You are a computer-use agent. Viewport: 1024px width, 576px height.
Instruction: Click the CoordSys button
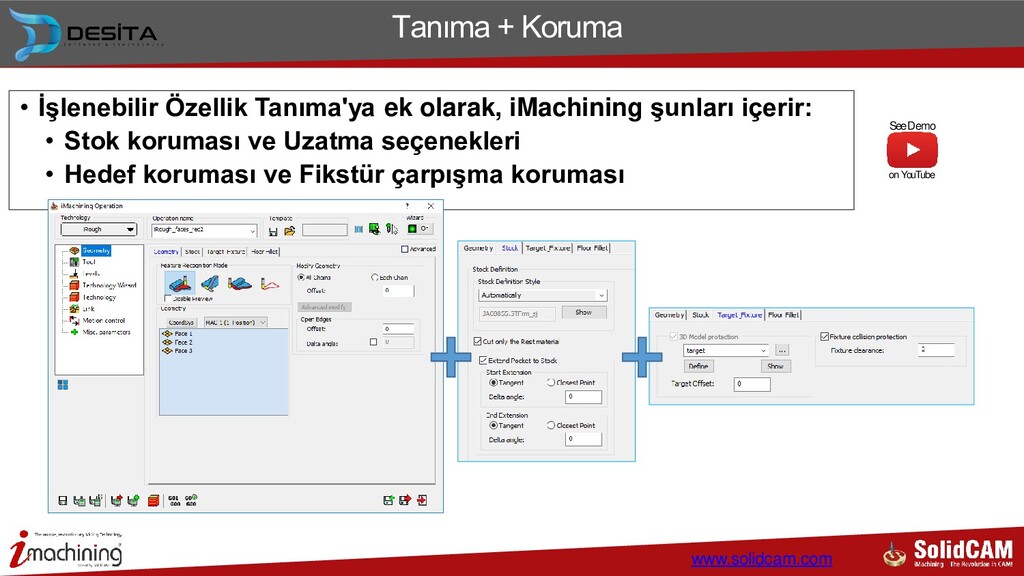181,323
